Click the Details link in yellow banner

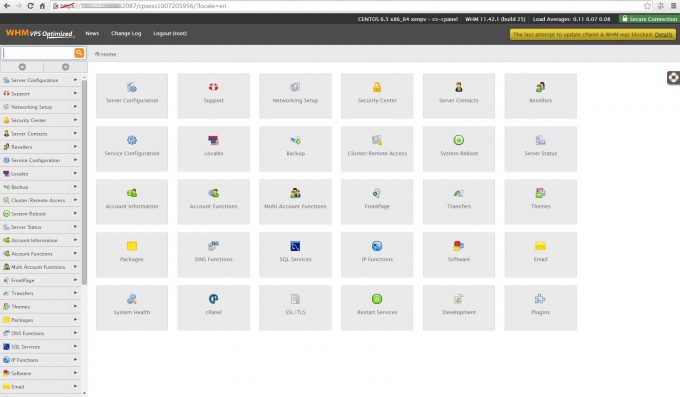click(663, 34)
